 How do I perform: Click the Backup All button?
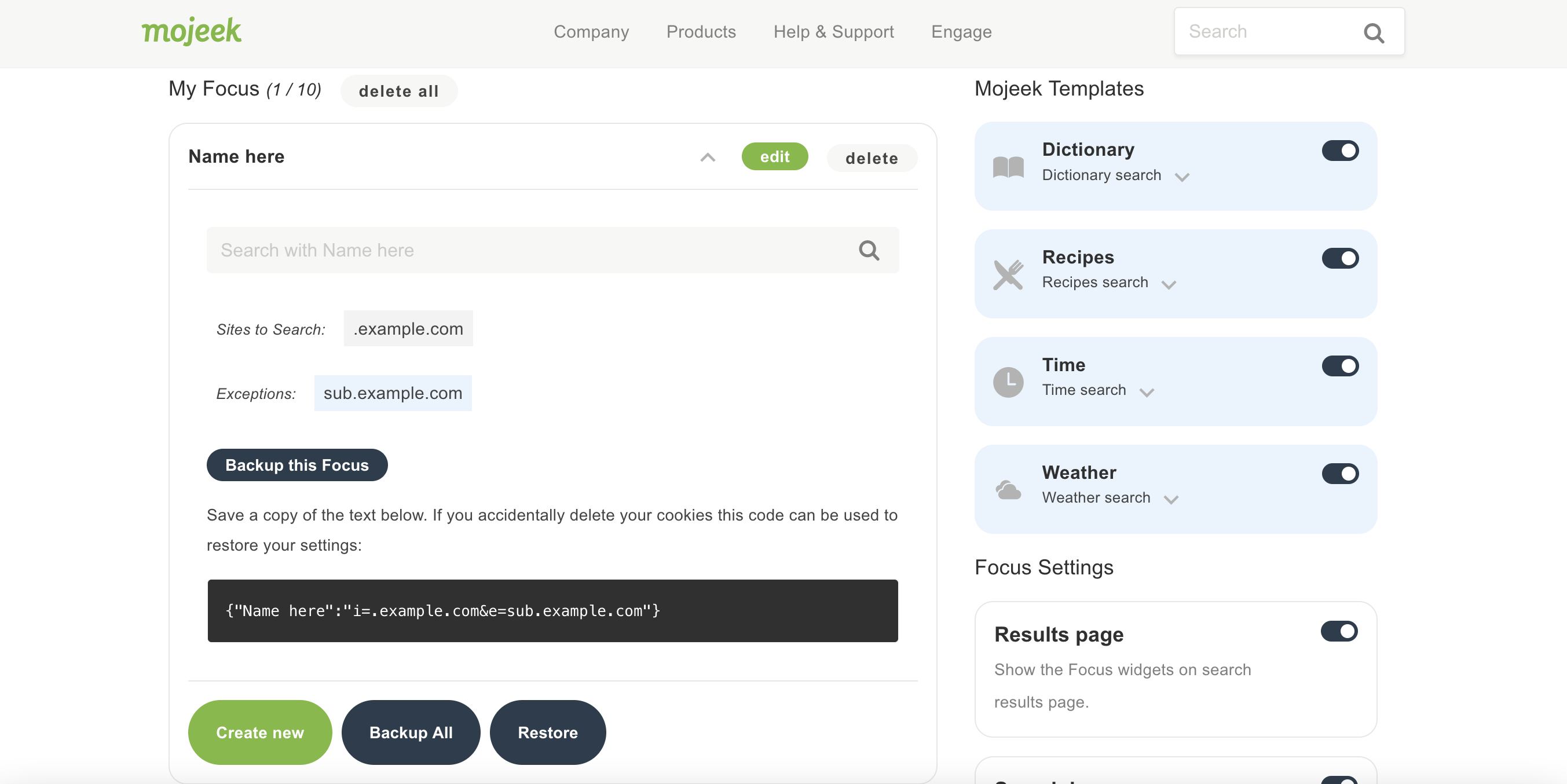click(x=411, y=732)
